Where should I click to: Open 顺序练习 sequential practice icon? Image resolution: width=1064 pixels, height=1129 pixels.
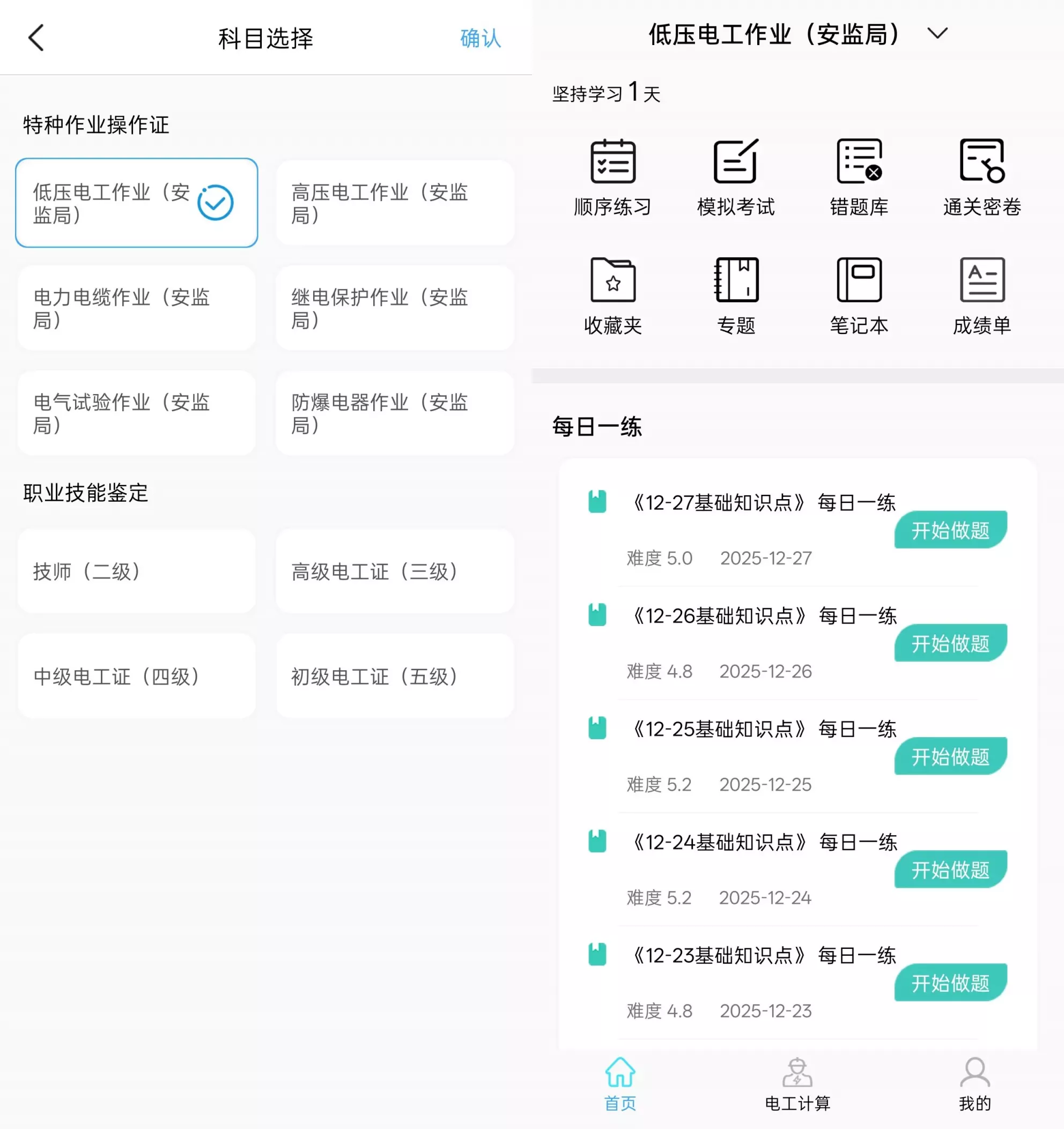click(612, 176)
